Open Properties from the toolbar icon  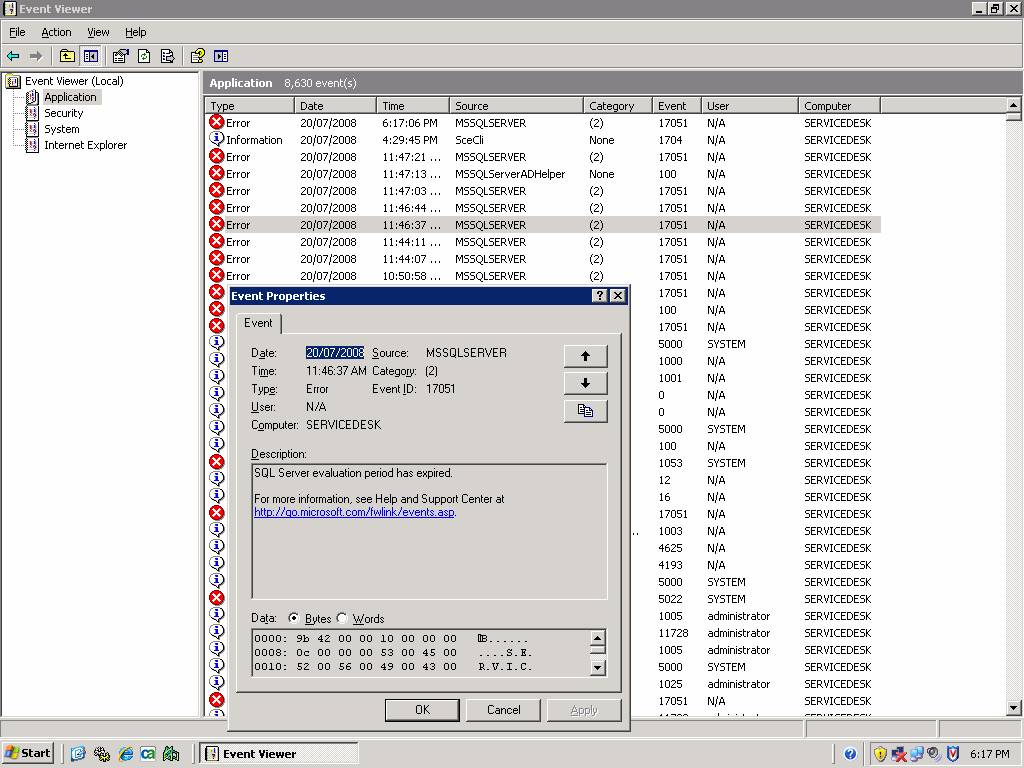(x=120, y=56)
